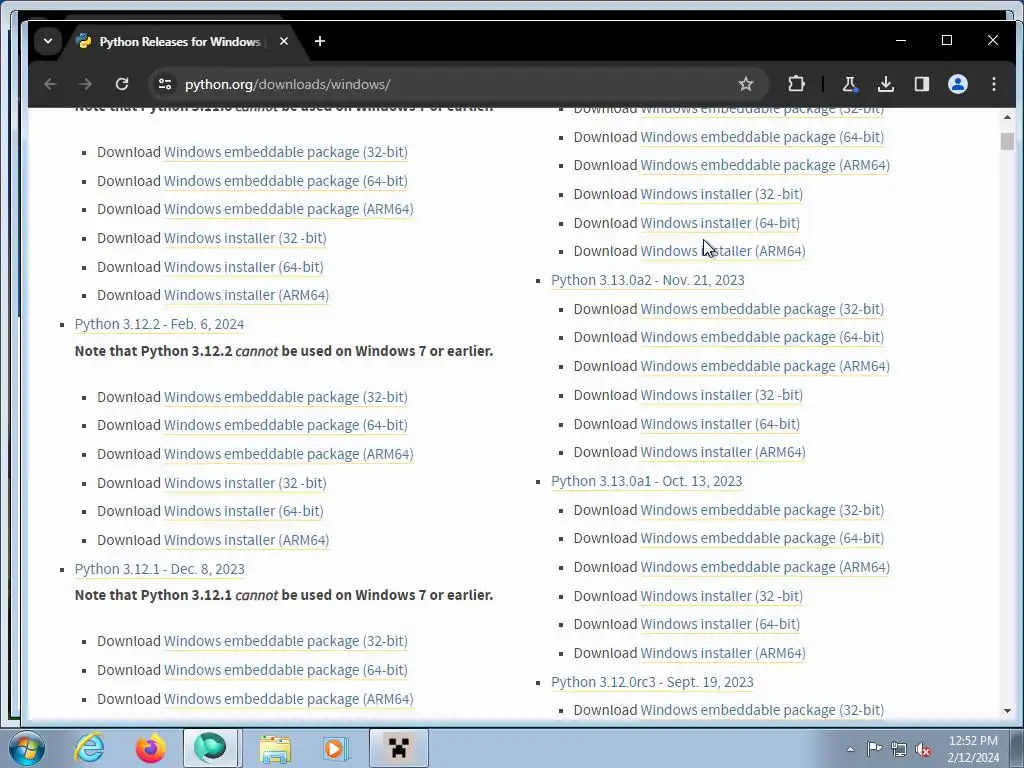Open the user profile menu

click(x=958, y=84)
